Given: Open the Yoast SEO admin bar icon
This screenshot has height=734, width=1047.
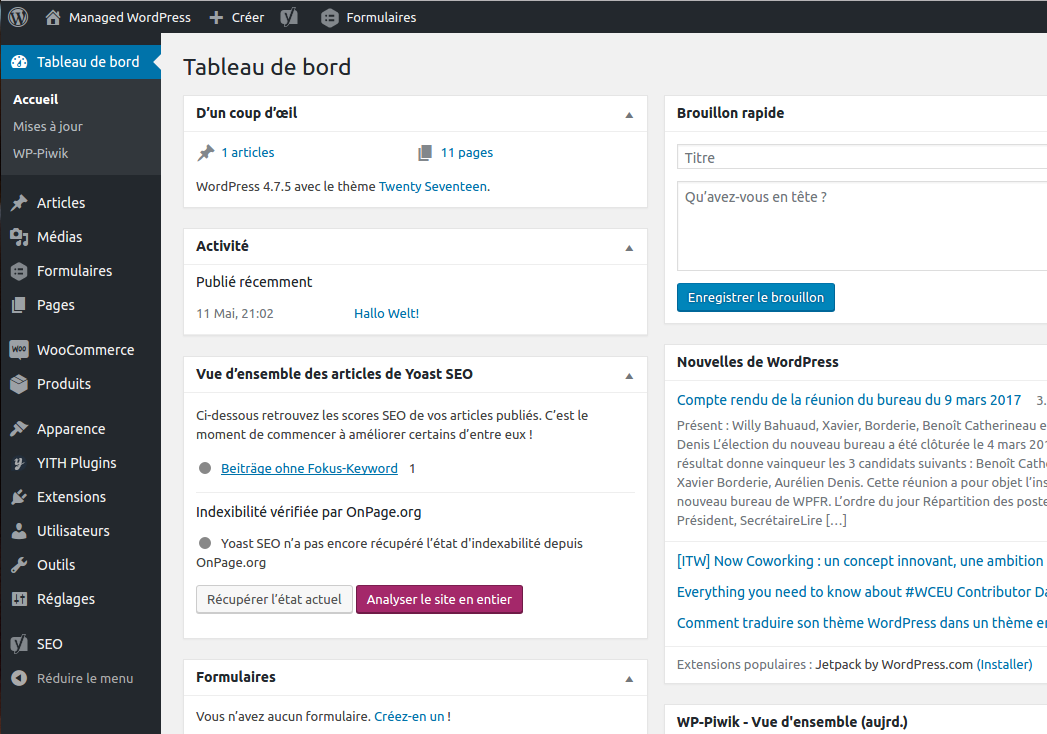Looking at the screenshot, I should tap(288, 17).
